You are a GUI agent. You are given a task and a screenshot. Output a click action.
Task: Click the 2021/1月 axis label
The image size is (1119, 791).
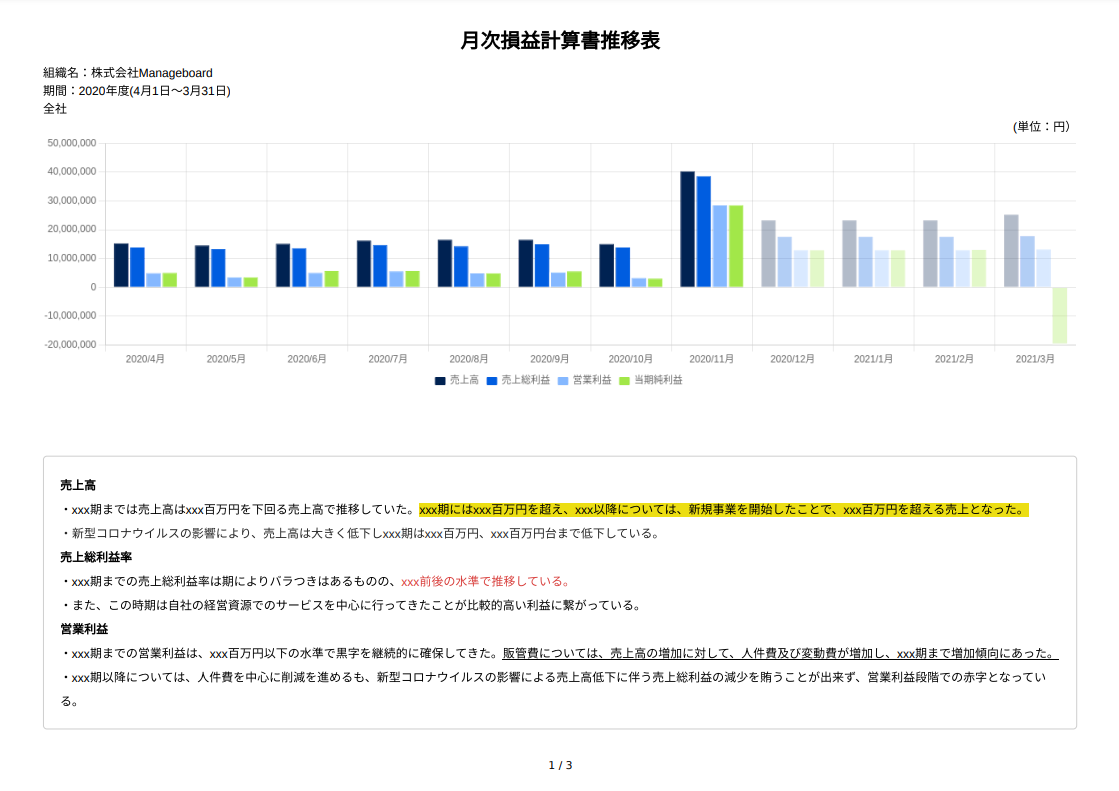coord(874,359)
